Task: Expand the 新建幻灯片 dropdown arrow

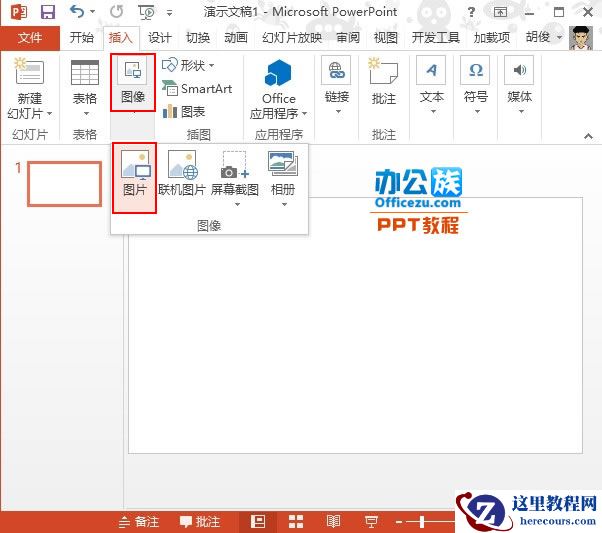Action: point(50,114)
